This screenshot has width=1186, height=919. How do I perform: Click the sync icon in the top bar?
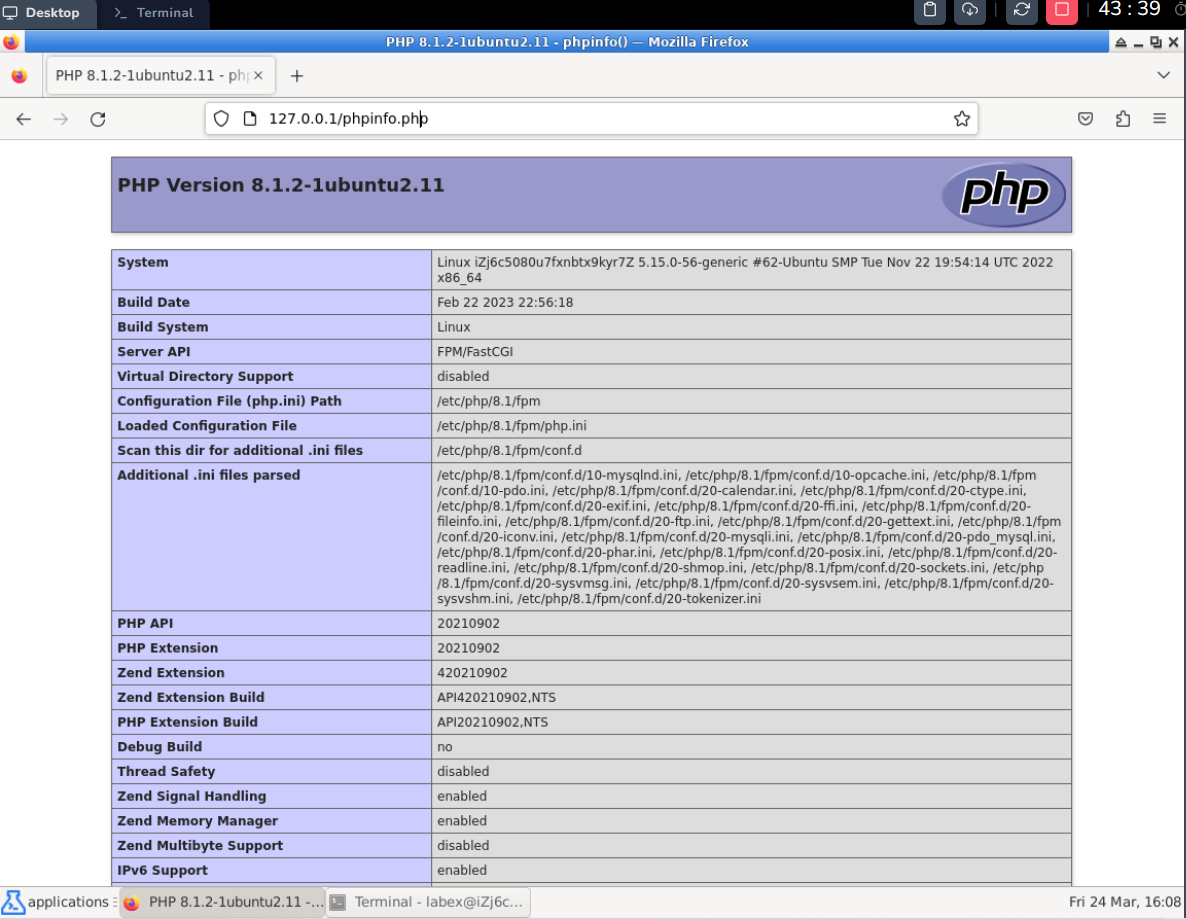(1020, 12)
